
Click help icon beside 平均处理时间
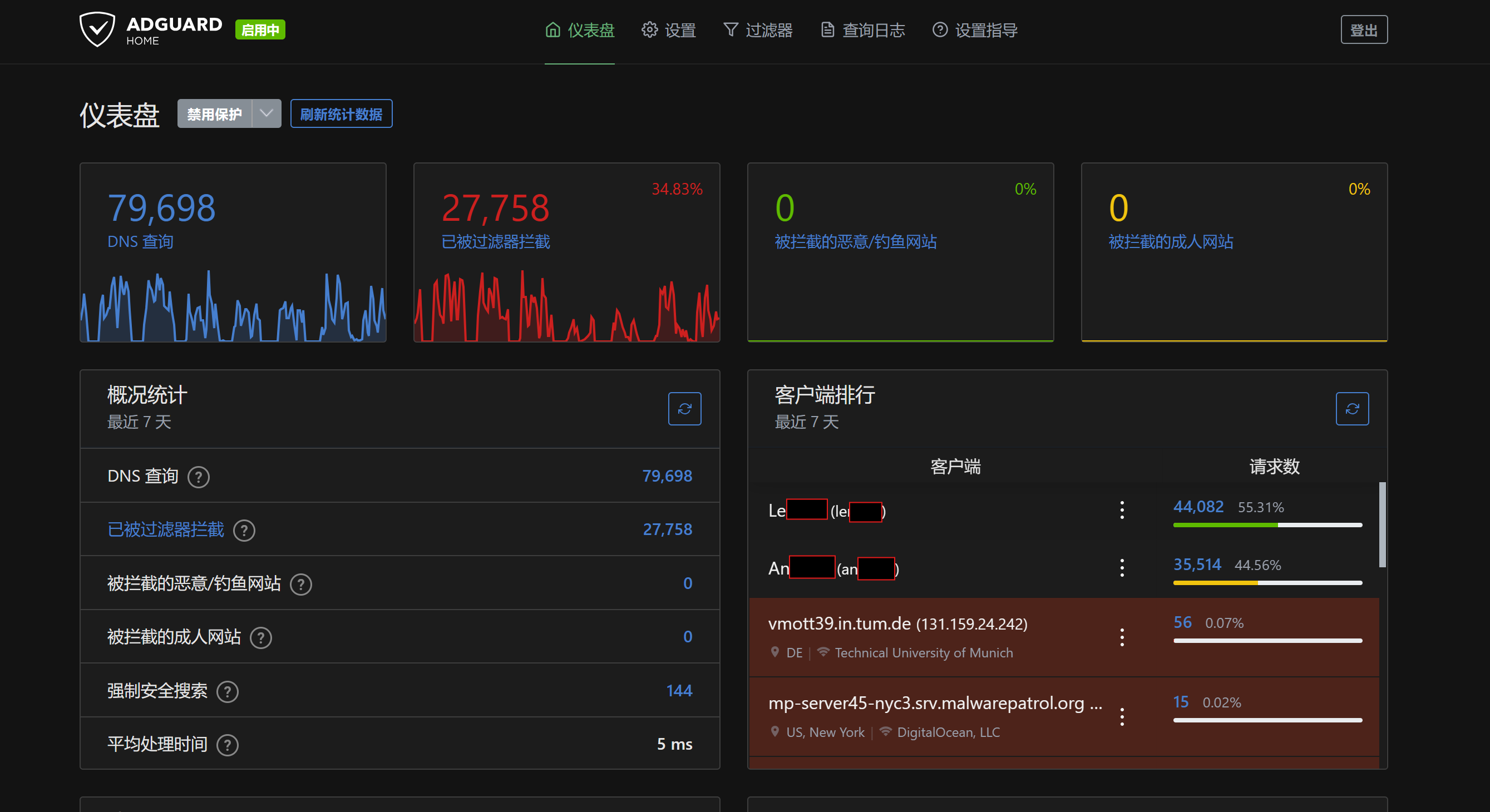coord(228,745)
